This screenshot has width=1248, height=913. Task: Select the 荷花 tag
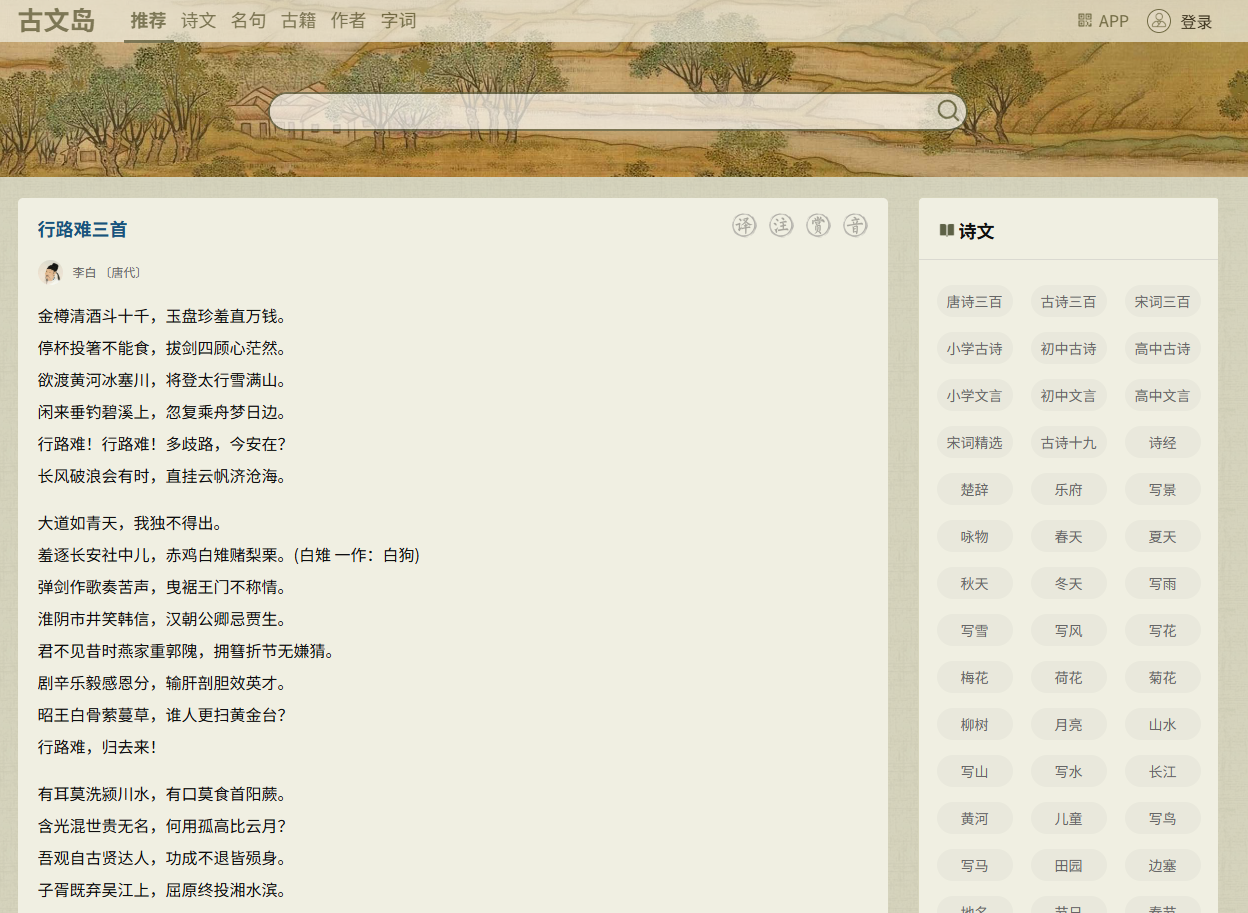coord(1069,678)
